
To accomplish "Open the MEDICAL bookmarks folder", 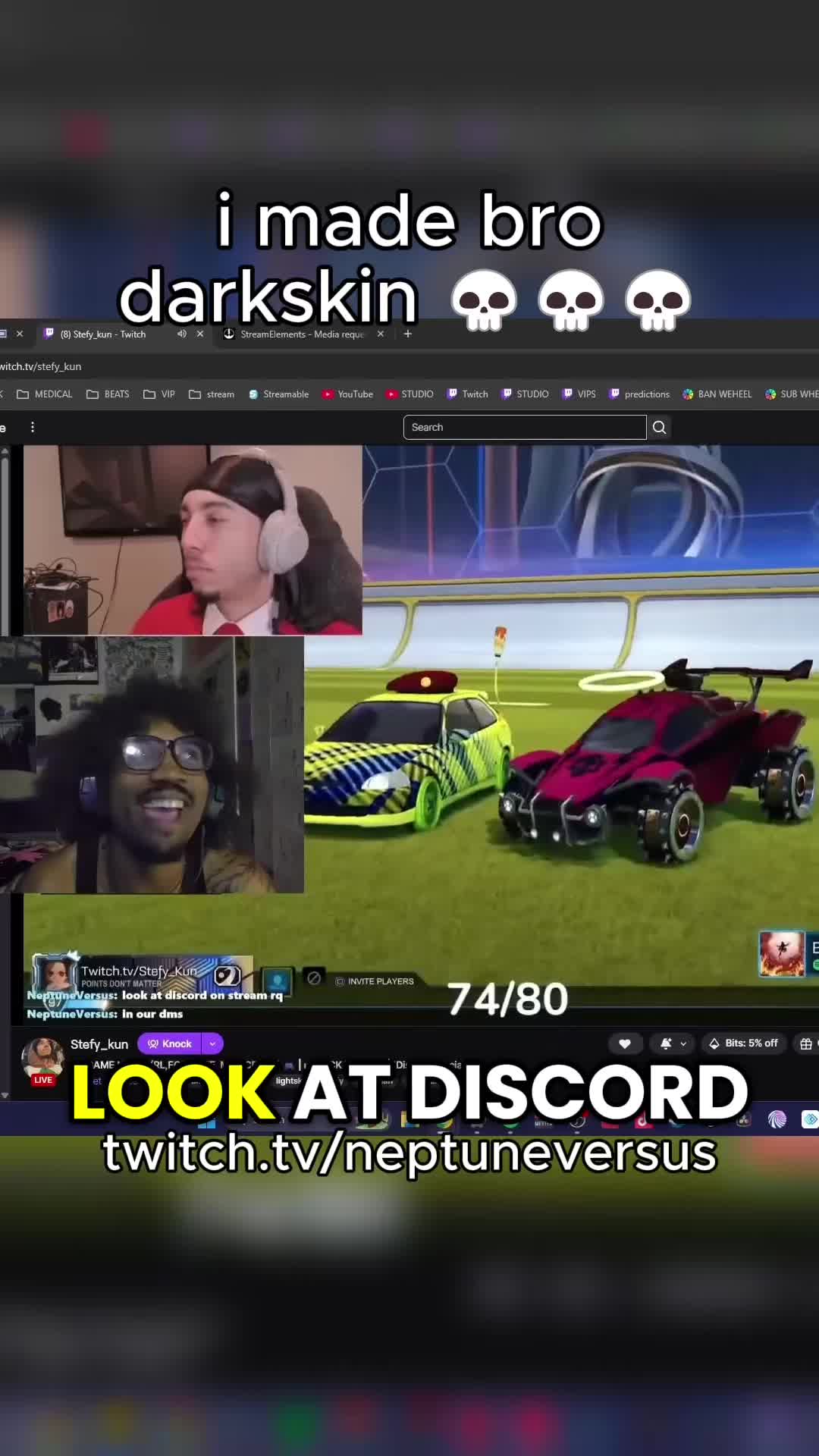I will pyautogui.click(x=45, y=394).
